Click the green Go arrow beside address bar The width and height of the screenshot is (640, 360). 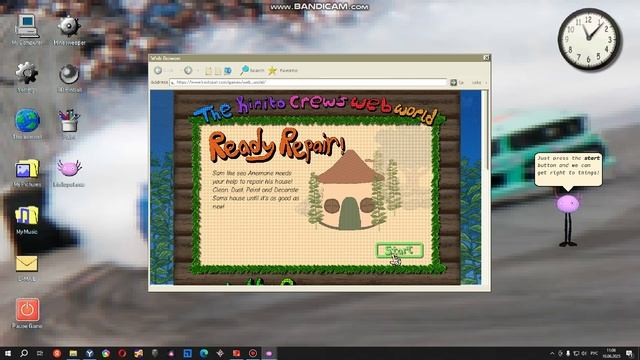tap(453, 82)
